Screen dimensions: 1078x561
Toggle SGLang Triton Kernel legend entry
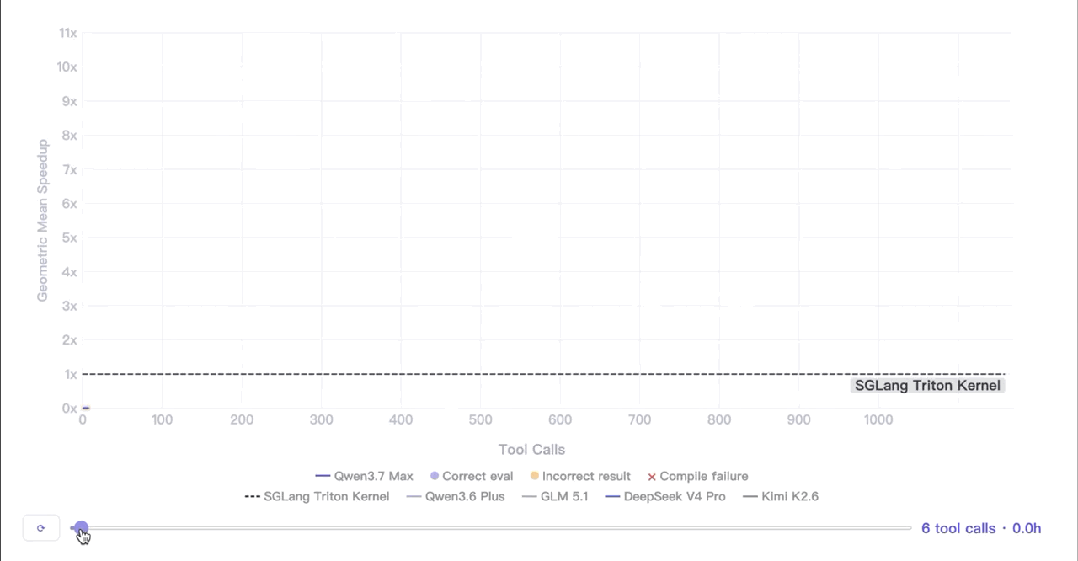[317, 496]
